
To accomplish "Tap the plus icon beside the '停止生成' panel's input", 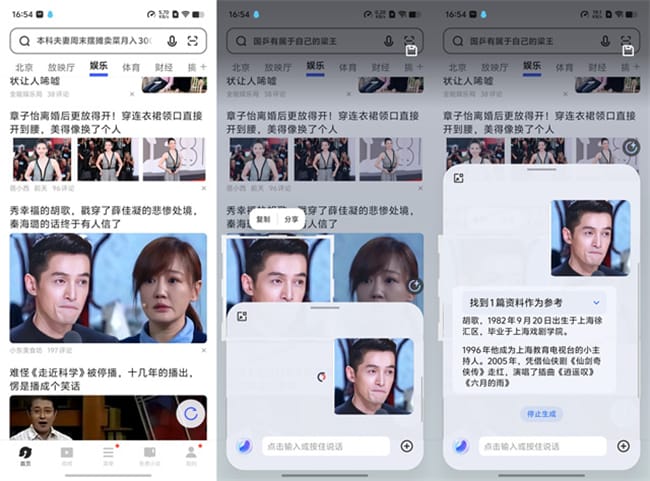I will (623, 446).
